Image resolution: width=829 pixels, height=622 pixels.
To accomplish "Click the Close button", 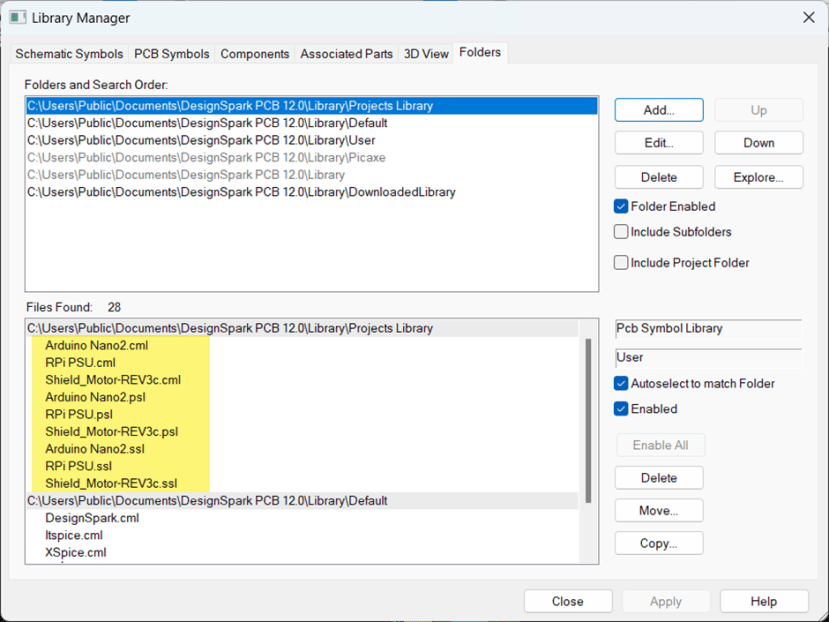I will pyautogui.click(x=568, y=601).
